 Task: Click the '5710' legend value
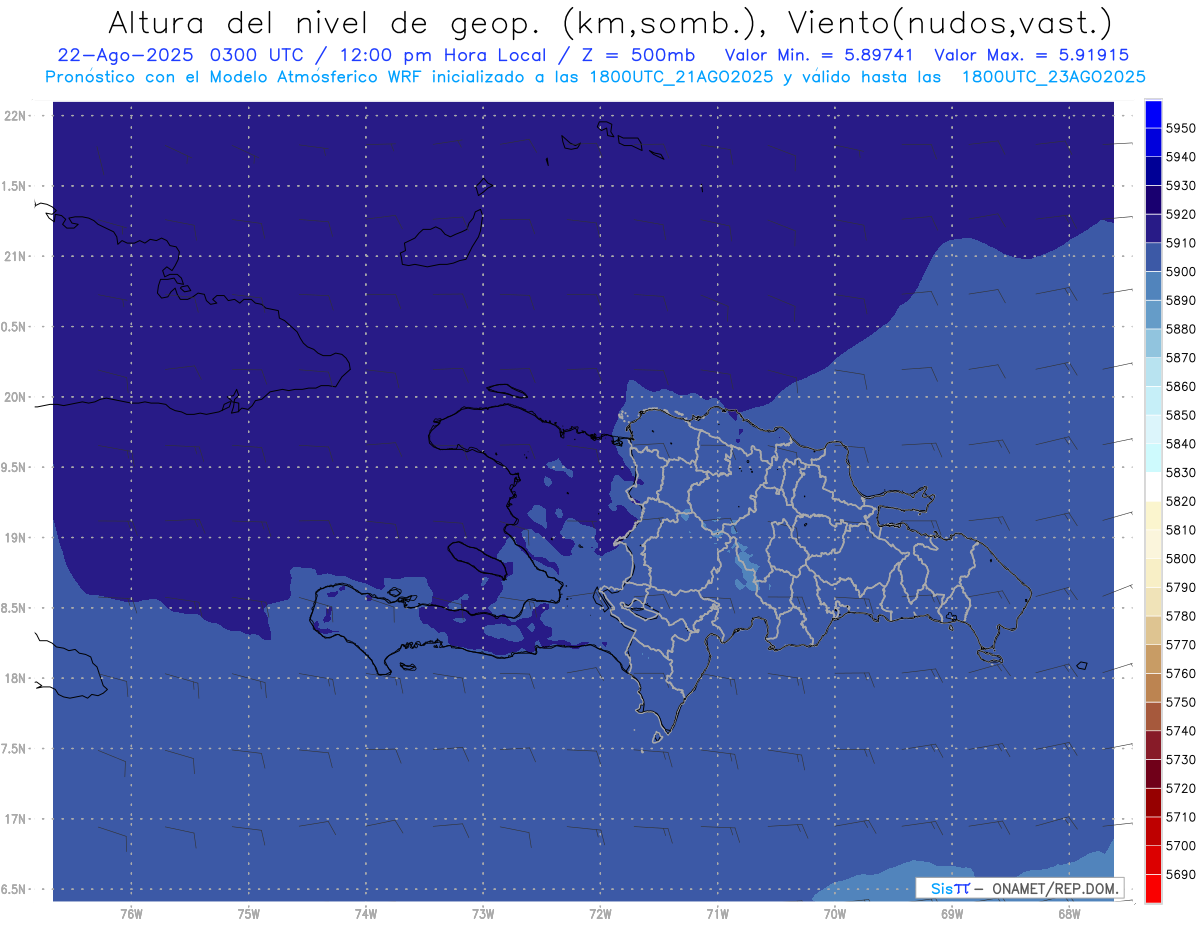point(1181,817)
